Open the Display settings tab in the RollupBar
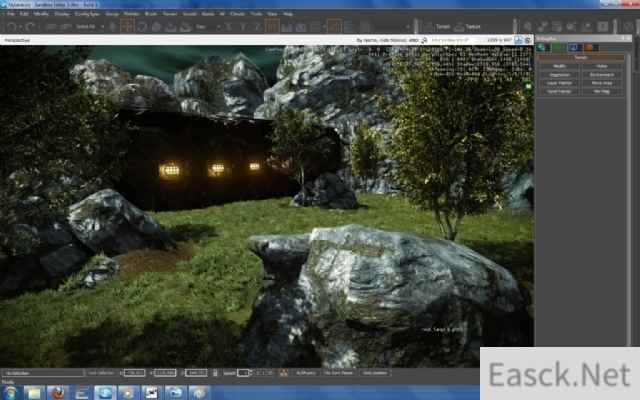The width and height of the screenshot is (640, 400). 575,47
